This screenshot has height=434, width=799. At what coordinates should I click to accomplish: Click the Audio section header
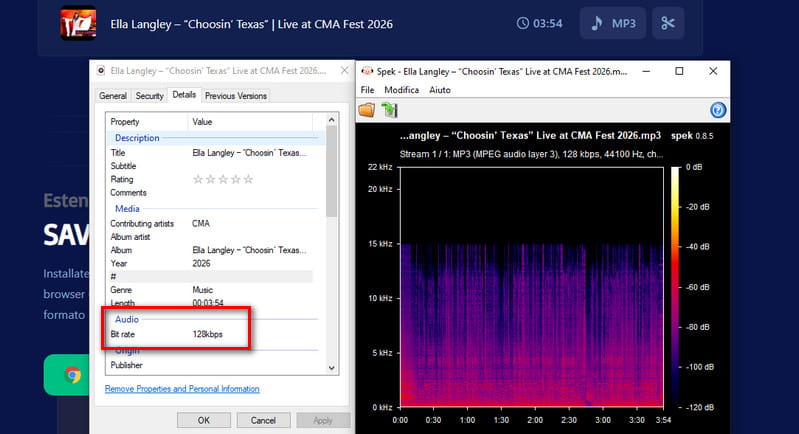tap(127, 319)
